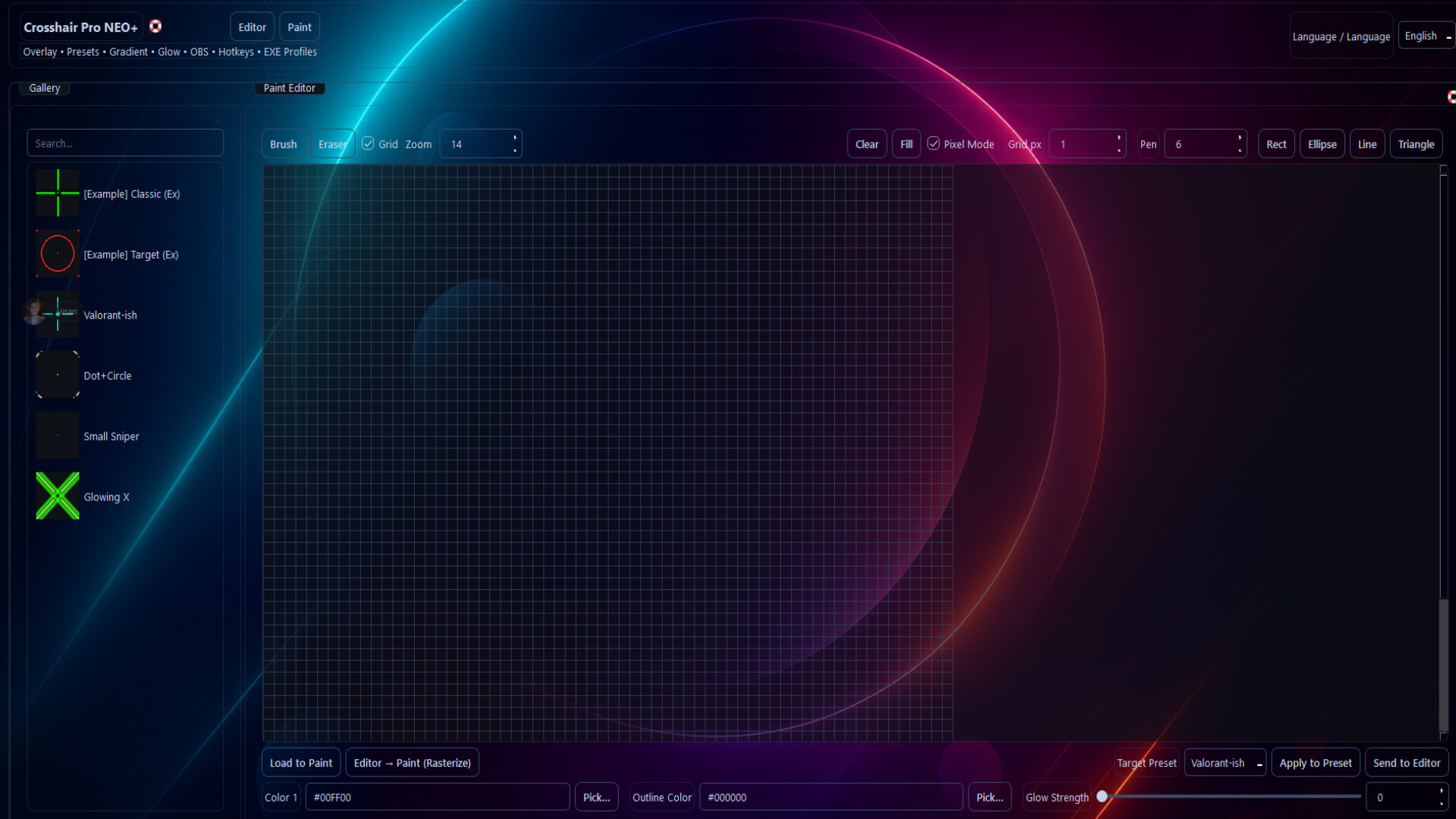Choose the Ellipse shape tool
This screenshot has width=1456, height=819.
tap(1323, 143)
